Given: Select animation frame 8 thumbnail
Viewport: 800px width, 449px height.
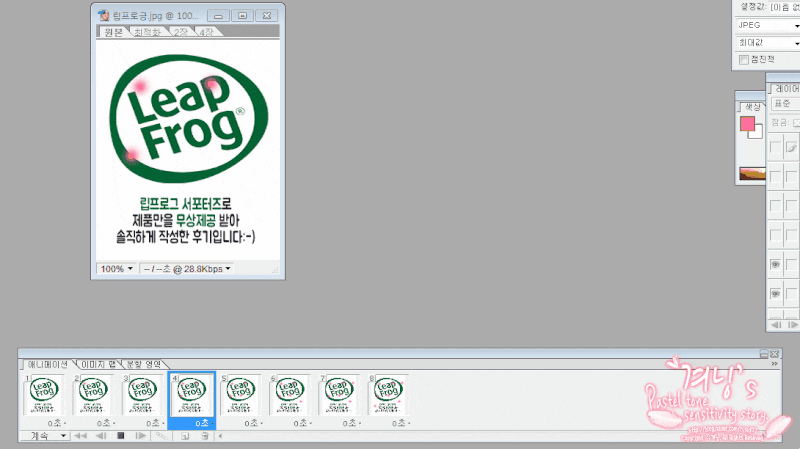Looking at the screenshot, I should point(388,395).
